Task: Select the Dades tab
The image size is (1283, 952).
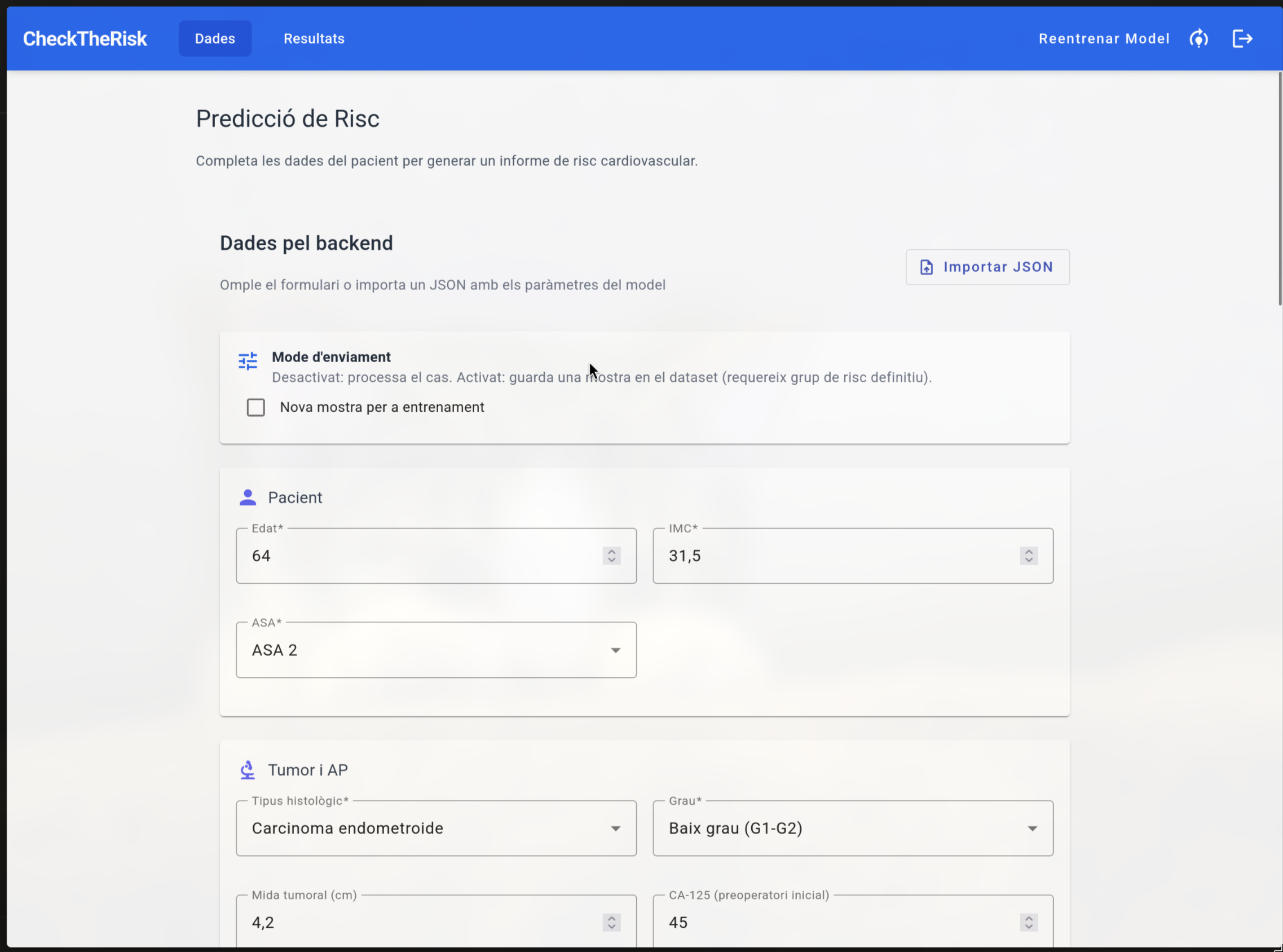Action: point(215,38)
